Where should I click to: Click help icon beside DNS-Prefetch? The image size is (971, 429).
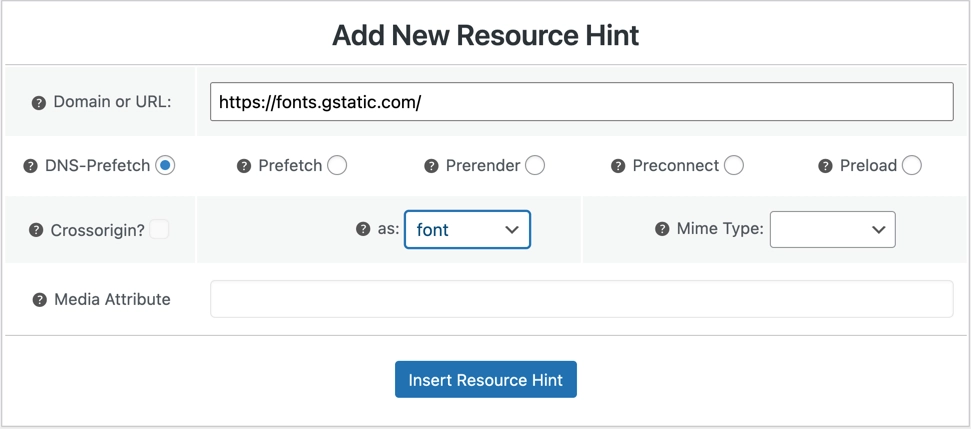[31, 166]
